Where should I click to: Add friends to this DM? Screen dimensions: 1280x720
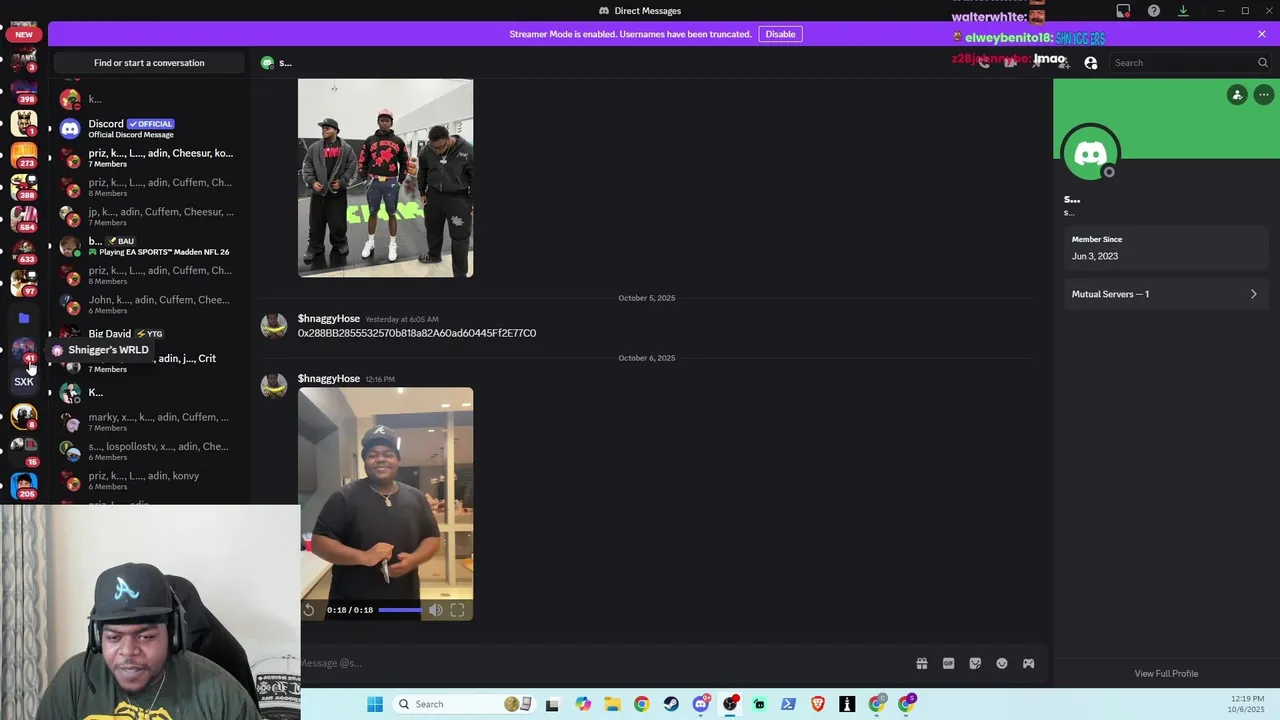[1064, 63]
